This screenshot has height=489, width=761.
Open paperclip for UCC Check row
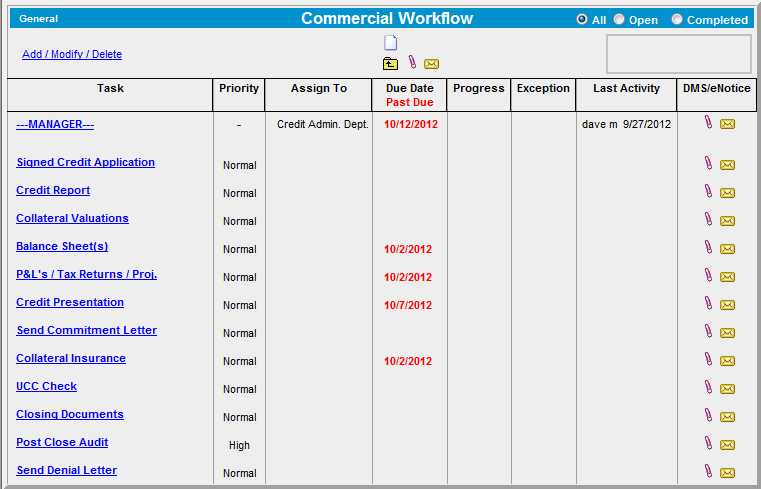click(x=709, y=387)
